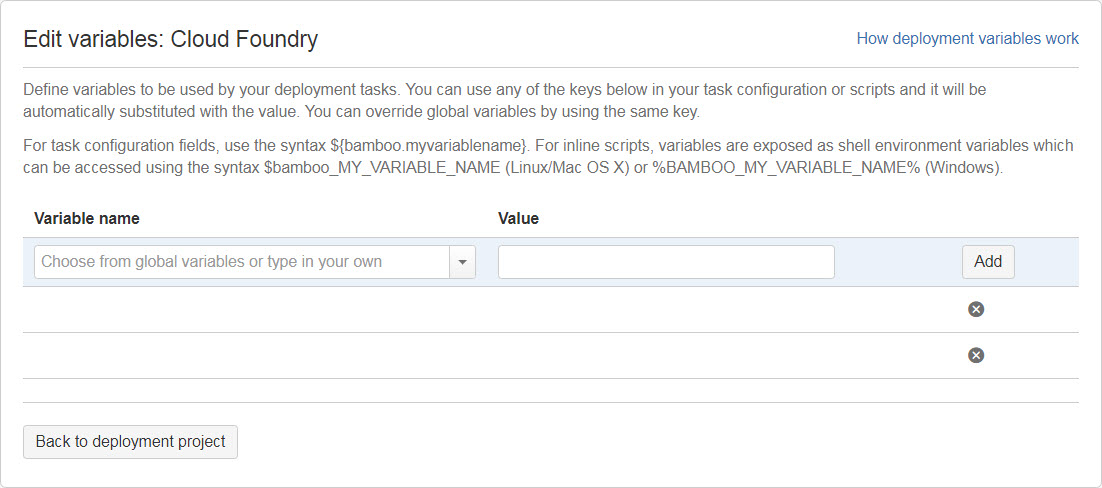Screen dimensions: 1102x488
Task: Click the Value text input
Action: point(666,262)
